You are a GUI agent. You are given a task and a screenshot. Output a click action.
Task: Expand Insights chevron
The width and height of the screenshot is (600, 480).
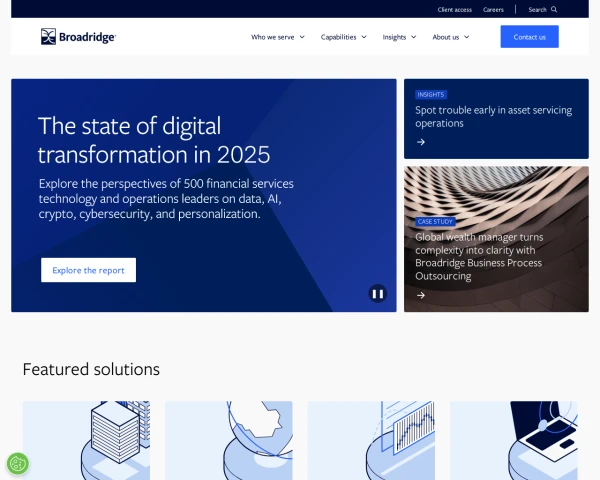[414, 37]
